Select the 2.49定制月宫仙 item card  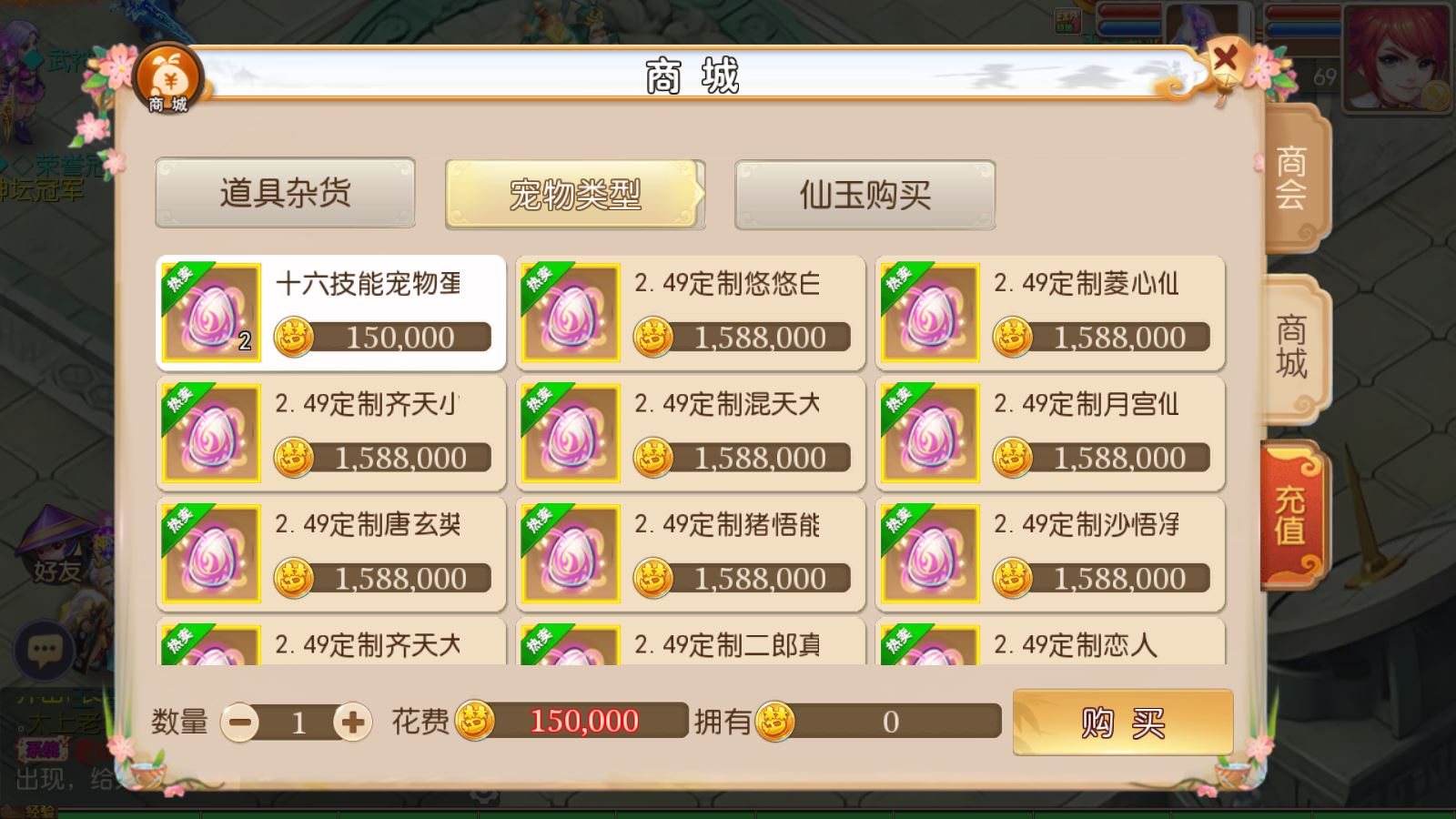coord(1050,433)
